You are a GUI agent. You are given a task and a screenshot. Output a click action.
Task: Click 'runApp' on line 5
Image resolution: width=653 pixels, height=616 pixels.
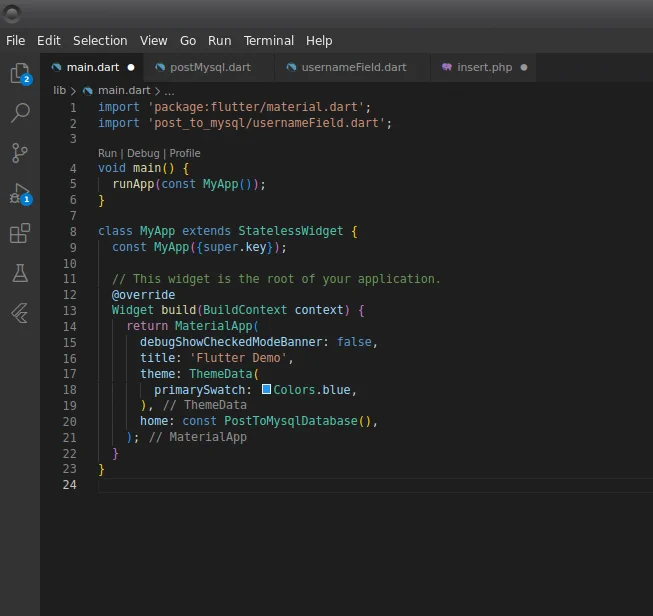[133, 184]
